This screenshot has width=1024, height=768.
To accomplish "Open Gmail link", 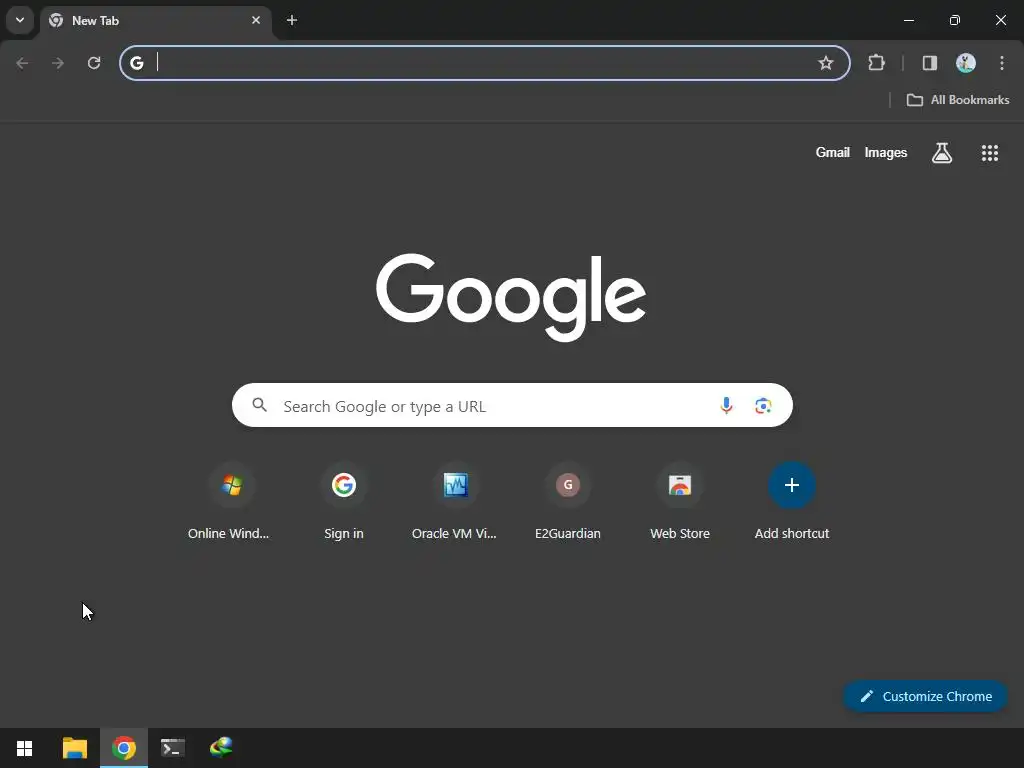I will [x=833, y=152].
